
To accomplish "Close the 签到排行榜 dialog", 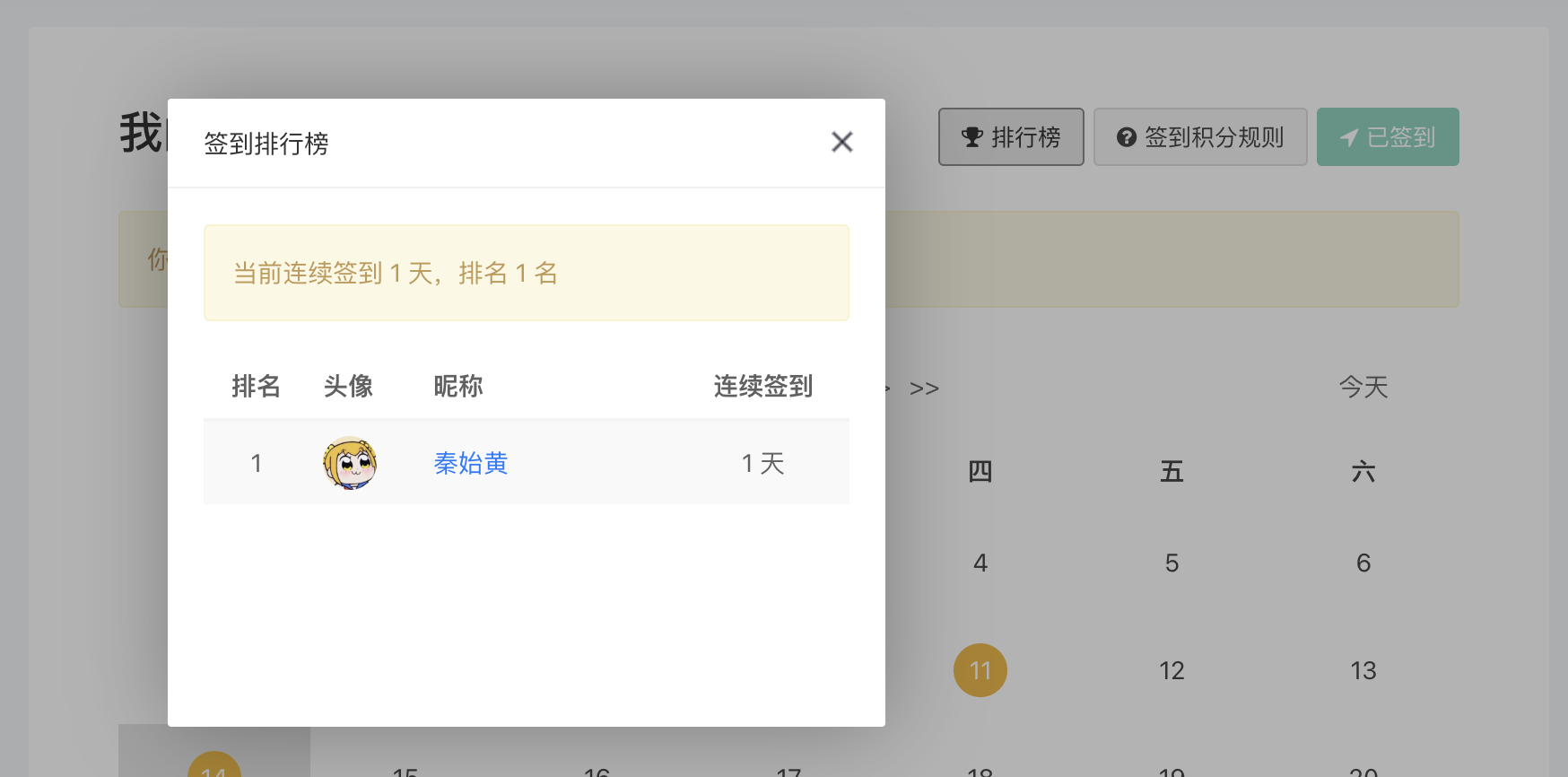I will 841,142.
